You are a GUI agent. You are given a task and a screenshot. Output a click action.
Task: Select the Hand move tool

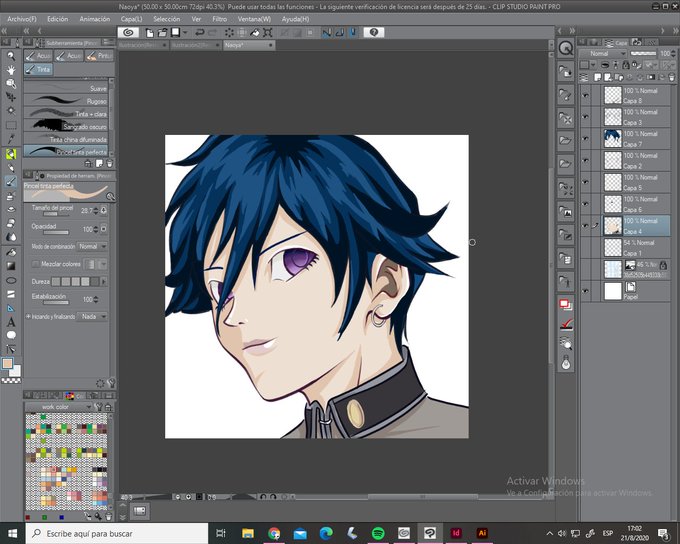click(x=11, y=70)
